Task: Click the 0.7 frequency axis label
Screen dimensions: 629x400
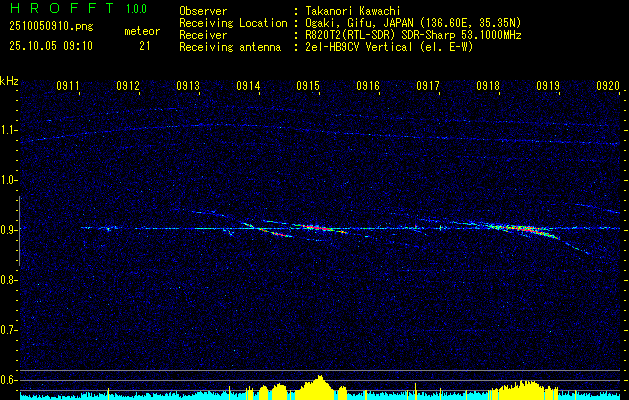Action: 7,330
